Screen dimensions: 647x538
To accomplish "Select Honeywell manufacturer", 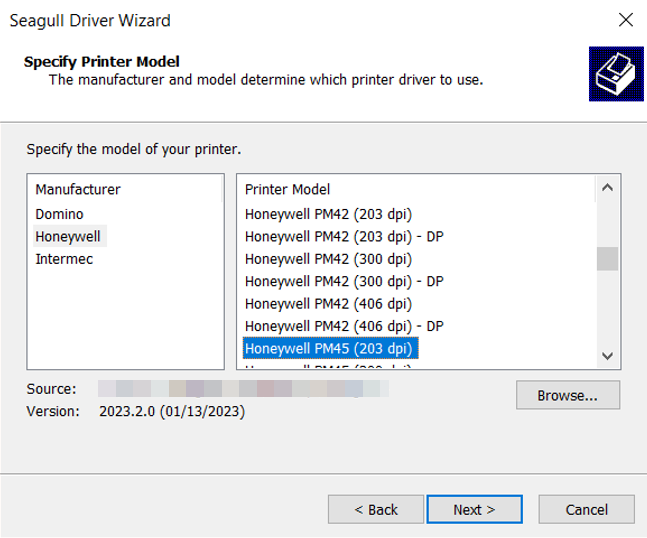I will click(68, 236).
